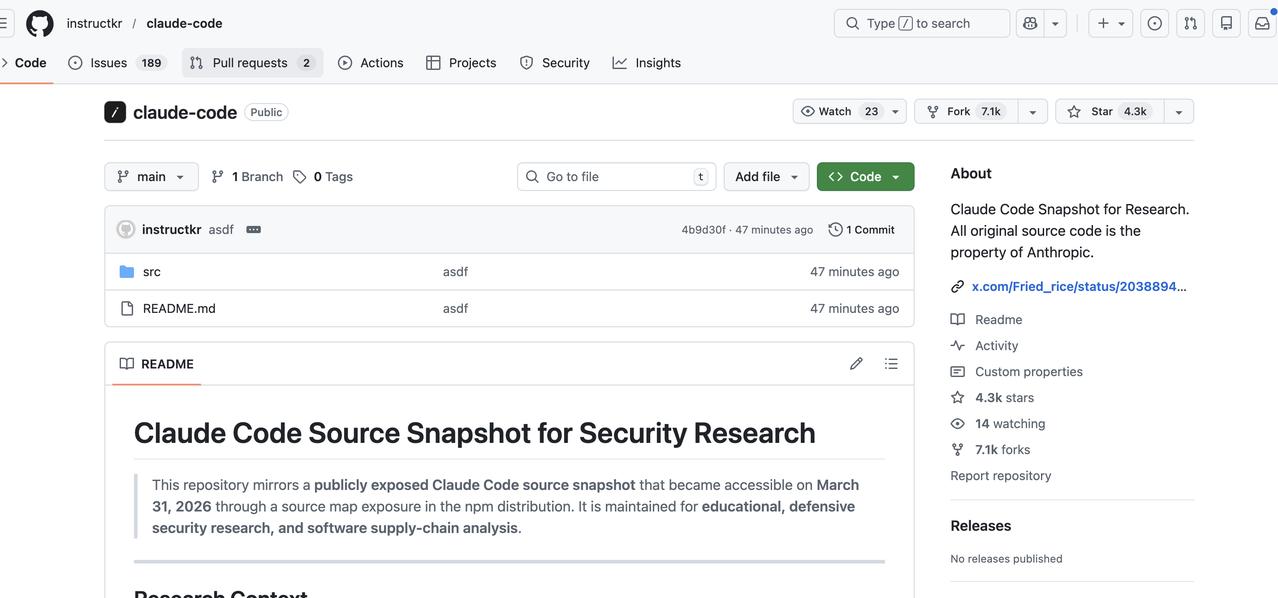Open the Copilot chat icon

pyautogui.click(x=1030, y=23)
